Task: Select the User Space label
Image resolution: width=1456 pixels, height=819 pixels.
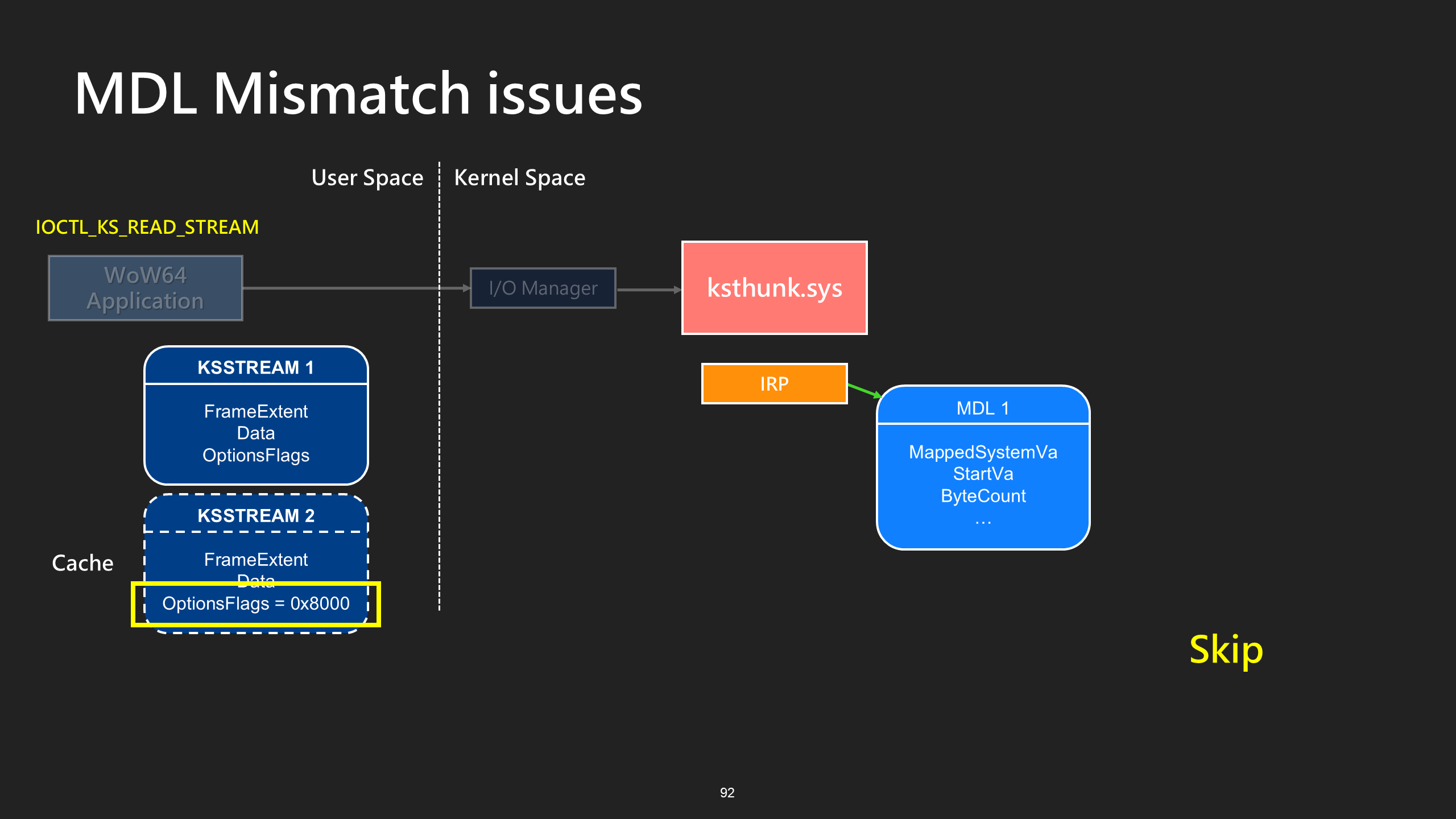Action: pyautogui.click(x=367, y=178)
